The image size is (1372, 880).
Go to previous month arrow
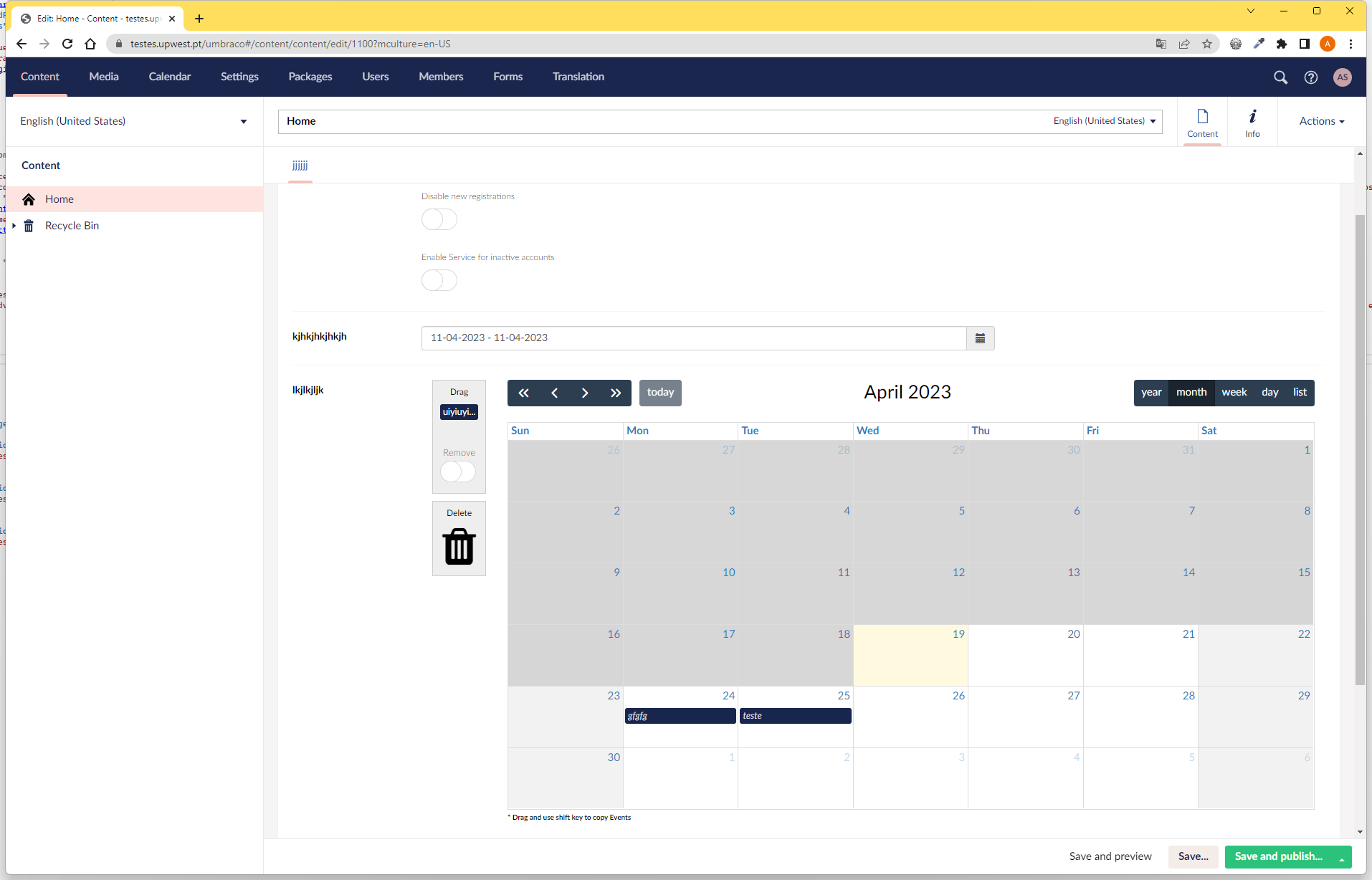[554, 393]
